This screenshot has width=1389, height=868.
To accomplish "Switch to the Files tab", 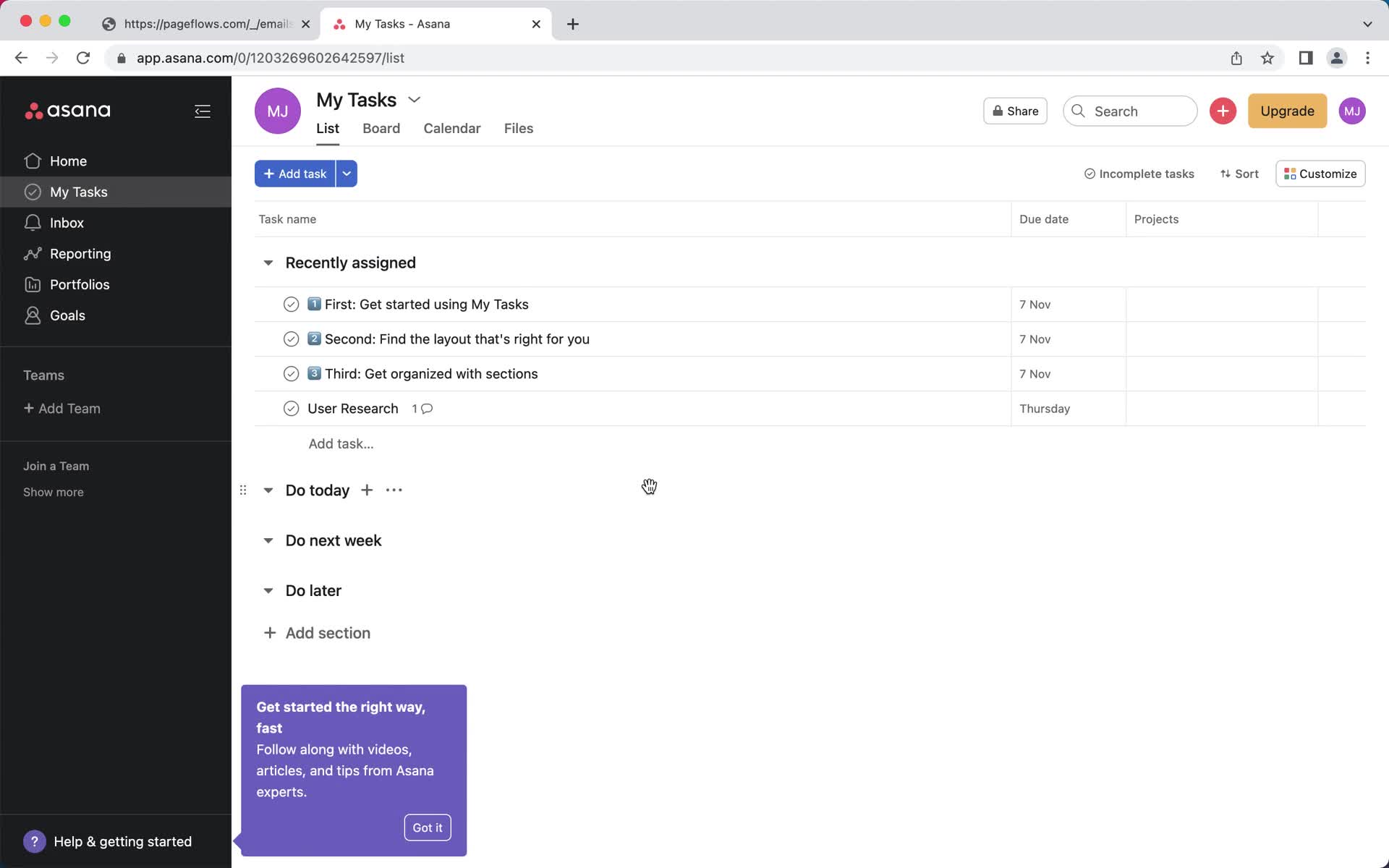I will click(518, 128).
